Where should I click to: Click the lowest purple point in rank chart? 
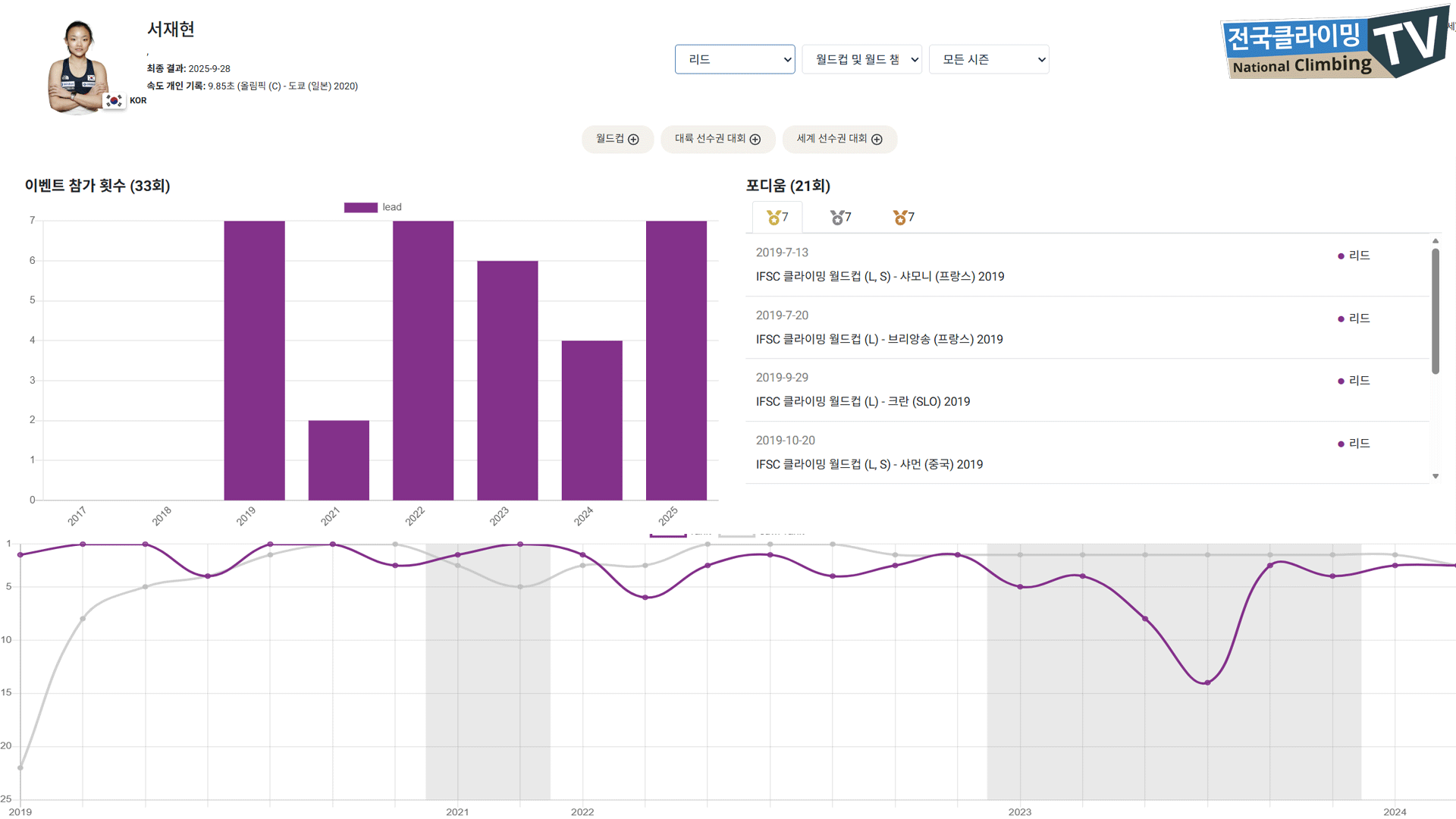[1207, 682]
